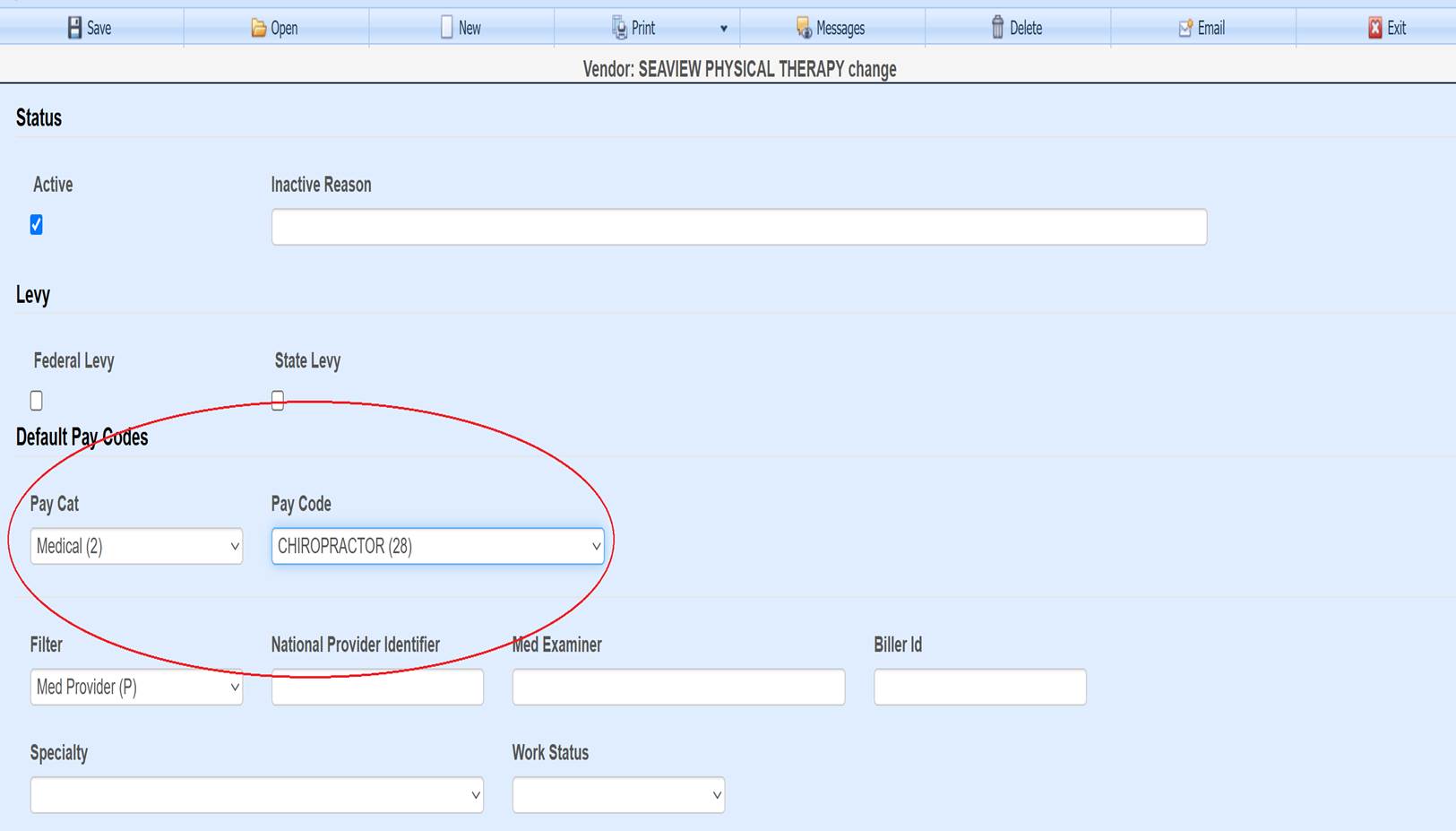This screenshot has width=1456, height=831.
Task: Enable the Federal Levy checkbox
Action: point(37,401)
